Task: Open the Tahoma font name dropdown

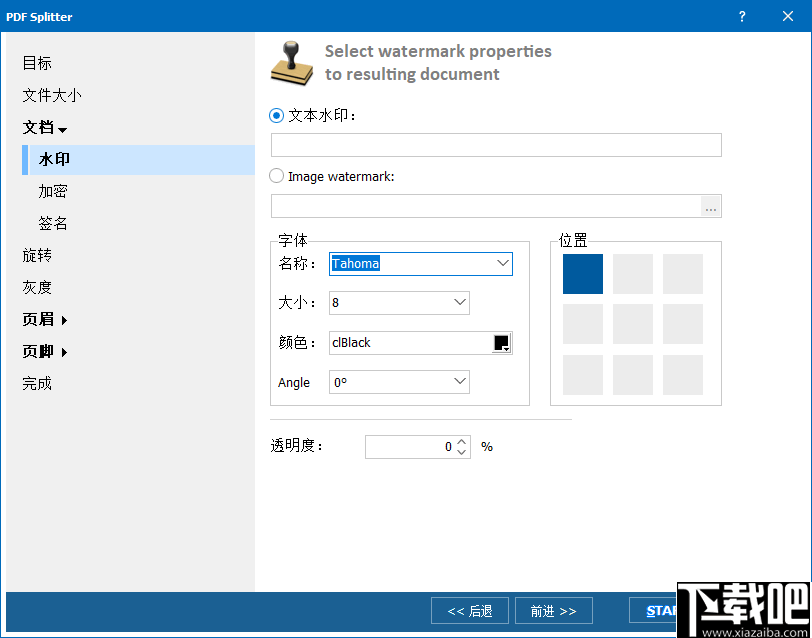Action: click(x=502, y=264)
